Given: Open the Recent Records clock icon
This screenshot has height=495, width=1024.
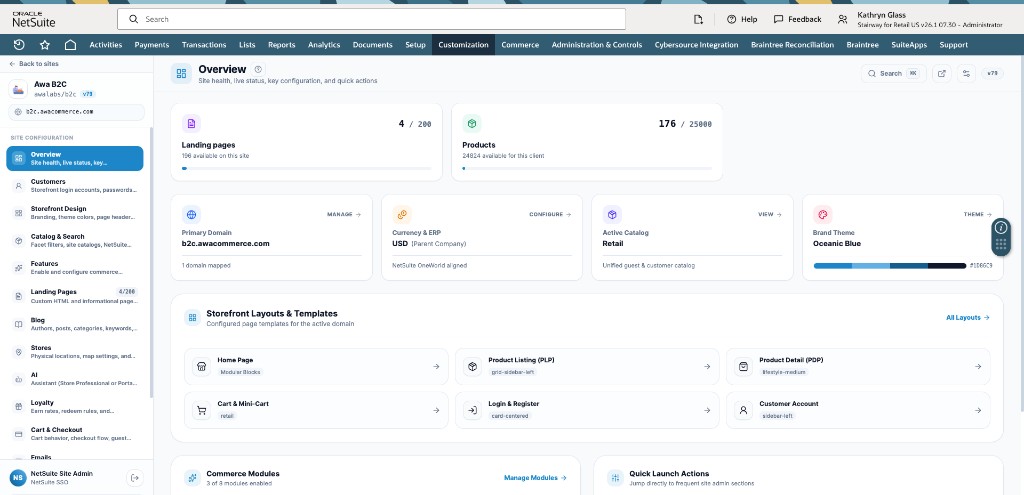Looking at the screenshot, I should [x=19, y=45].
